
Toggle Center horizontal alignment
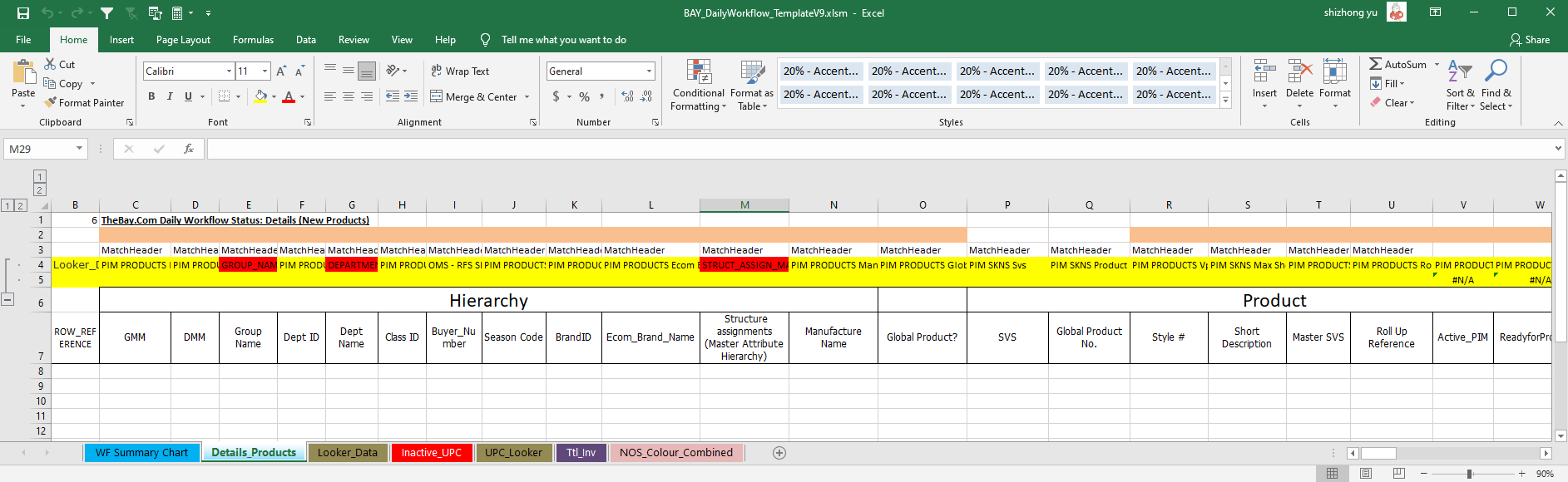click(x=349, y=96)
